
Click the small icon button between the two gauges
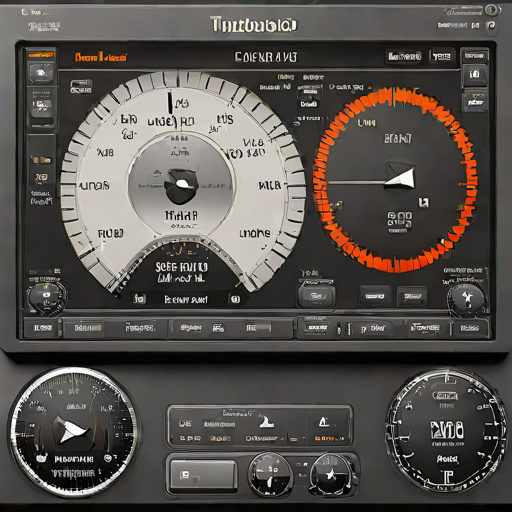(x=309, y=97)
